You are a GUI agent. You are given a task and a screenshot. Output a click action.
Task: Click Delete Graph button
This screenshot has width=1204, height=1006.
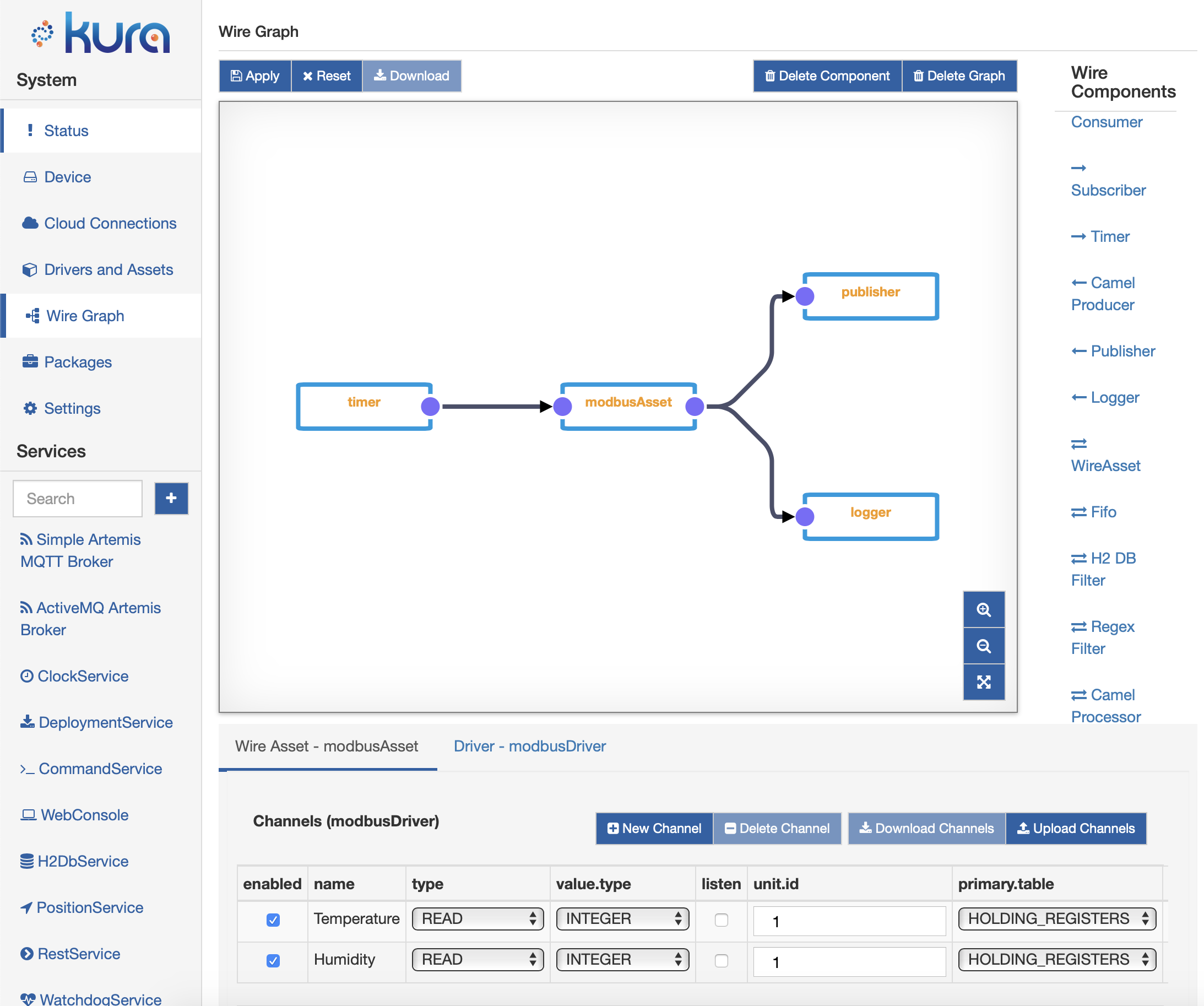[959, 75]
